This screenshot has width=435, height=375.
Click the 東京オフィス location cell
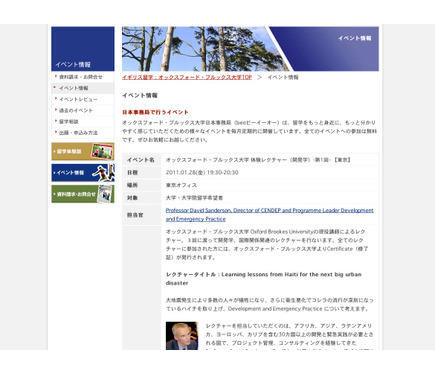(x=270, y=185)
